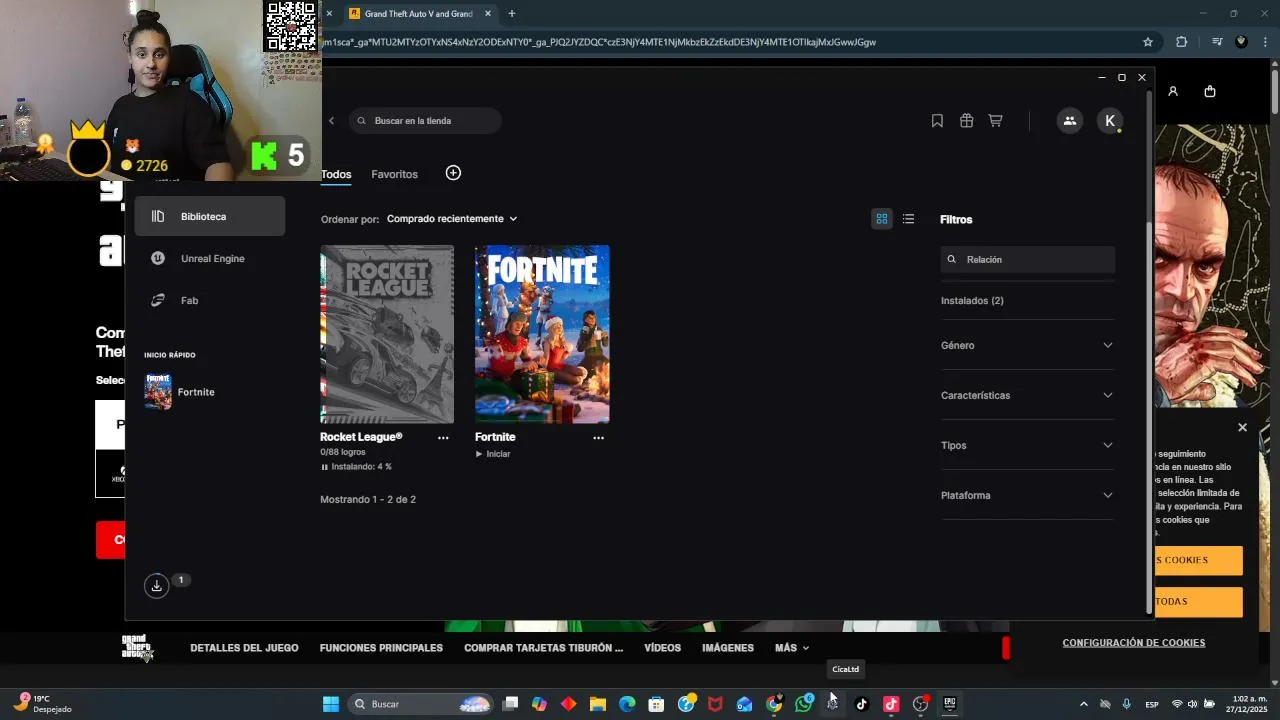The height and width of the screenshot is (720, 1280).
Task: Open the wishlist bookmark icon
Action: pyautogui.click(x=937, y=121)
